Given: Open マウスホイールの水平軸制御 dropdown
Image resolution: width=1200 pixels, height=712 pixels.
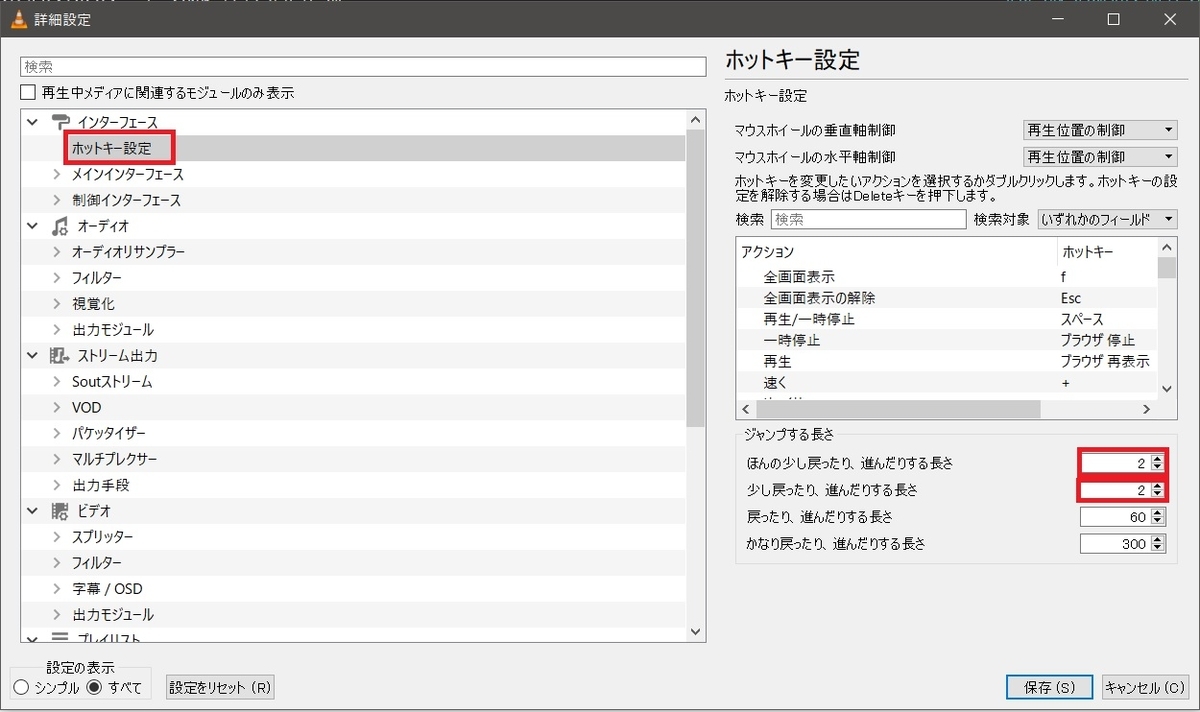Looking at the screenshot, I should tap(1100, 157).
